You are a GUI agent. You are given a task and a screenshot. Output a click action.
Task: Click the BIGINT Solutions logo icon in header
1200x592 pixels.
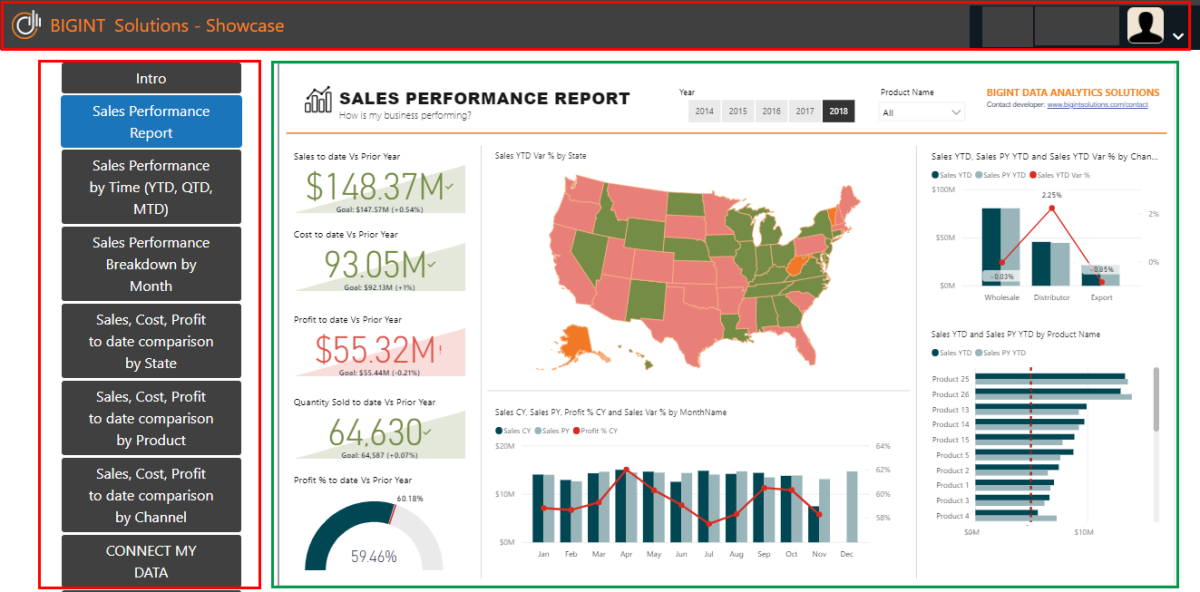coord(27,24)
